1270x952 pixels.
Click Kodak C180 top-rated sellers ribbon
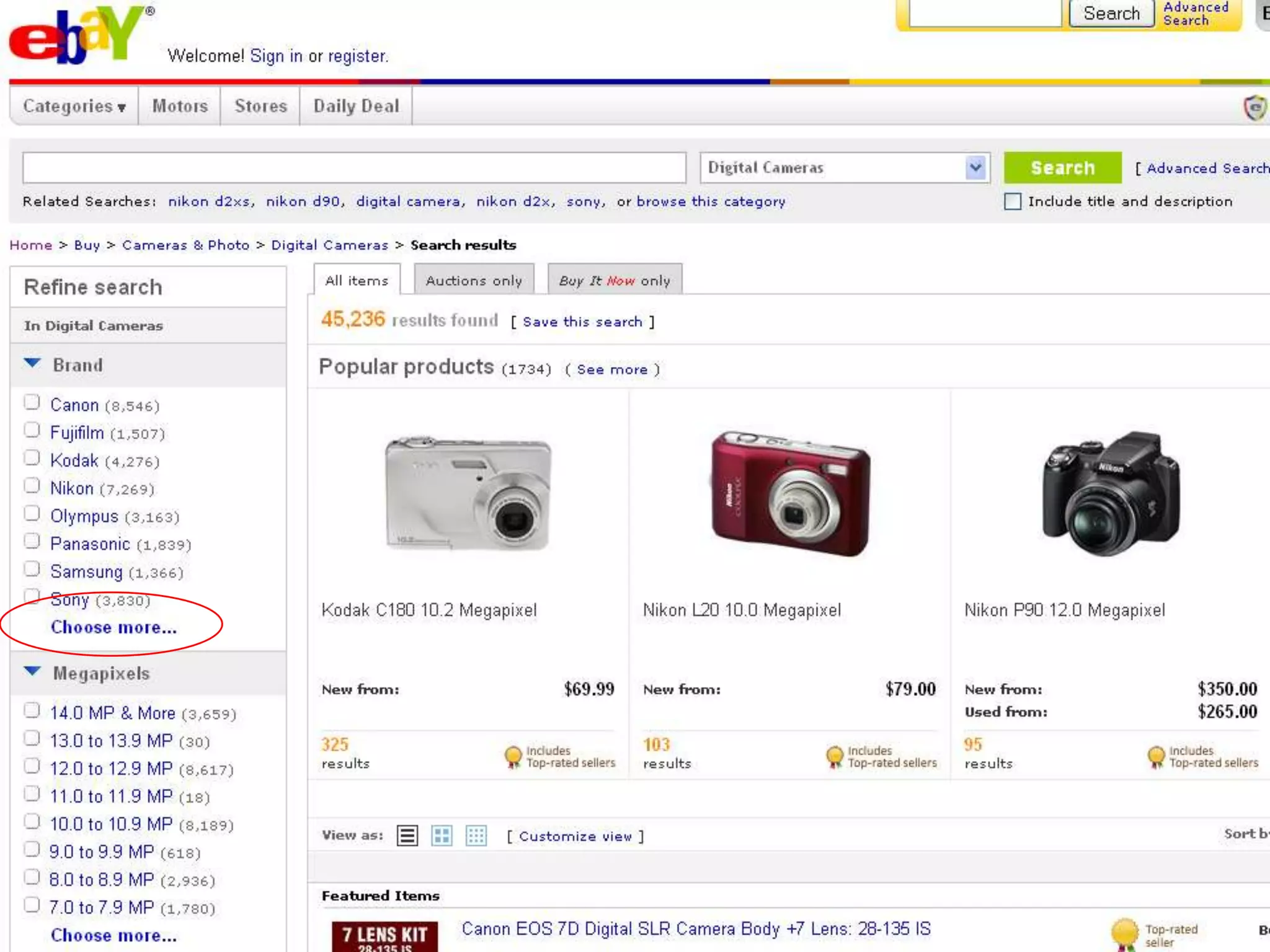click(x=513, y=756)
